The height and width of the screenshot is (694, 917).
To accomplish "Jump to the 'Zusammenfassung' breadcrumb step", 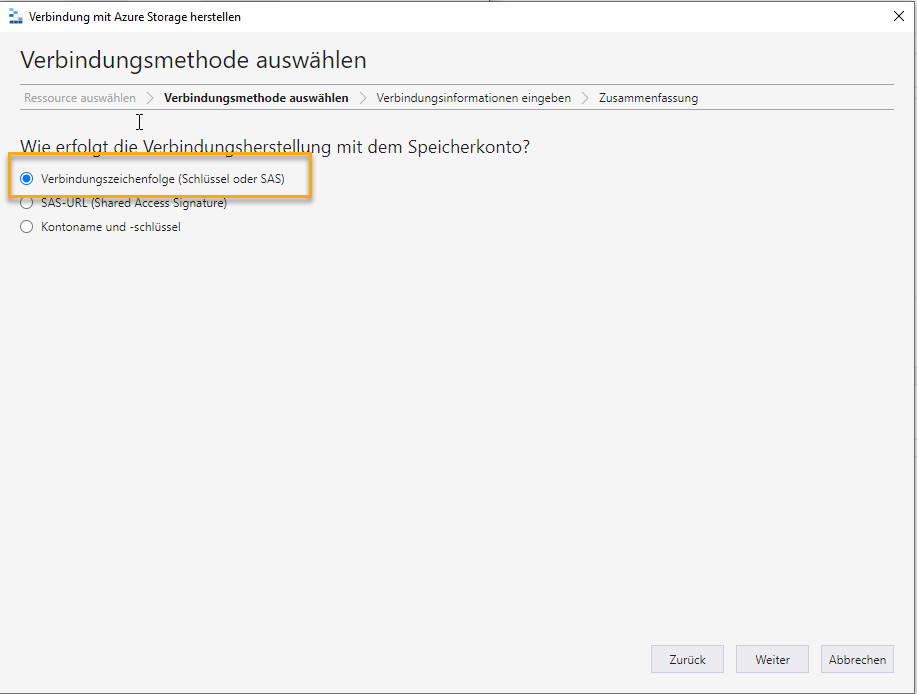I will [x=648, y=98].
